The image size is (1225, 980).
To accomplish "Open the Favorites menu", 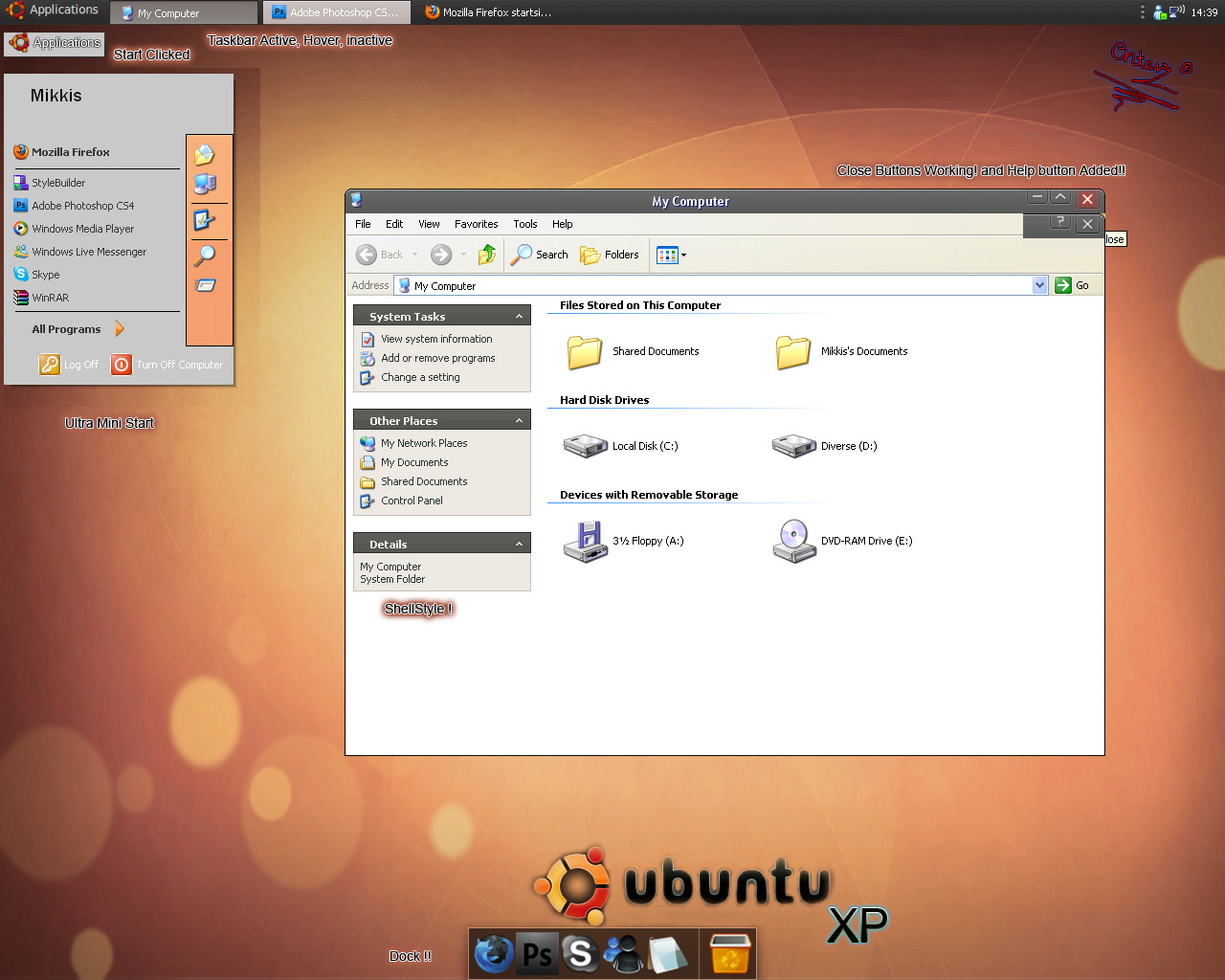I will tap(476, 224).
